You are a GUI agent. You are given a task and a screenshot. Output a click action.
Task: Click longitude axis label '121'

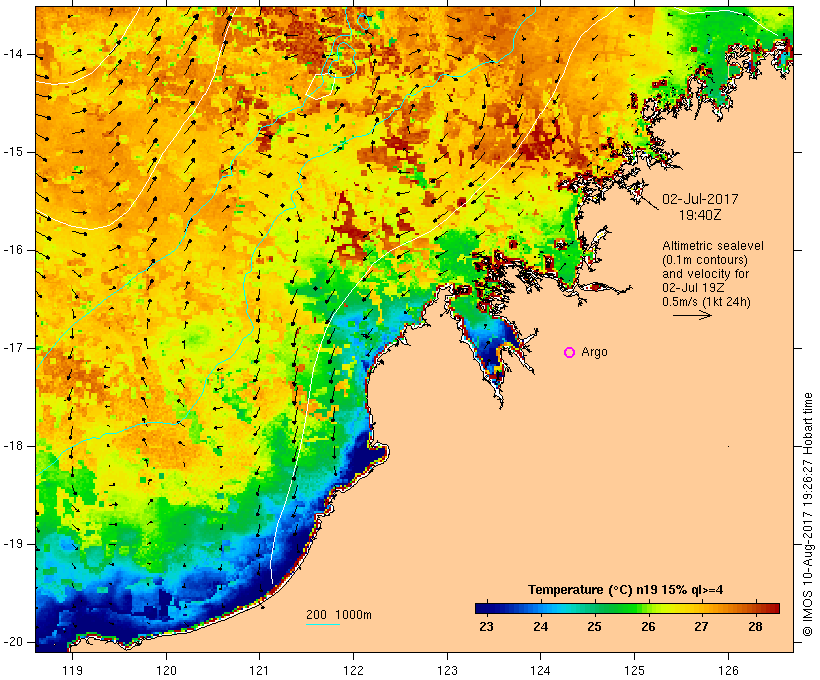259,670
